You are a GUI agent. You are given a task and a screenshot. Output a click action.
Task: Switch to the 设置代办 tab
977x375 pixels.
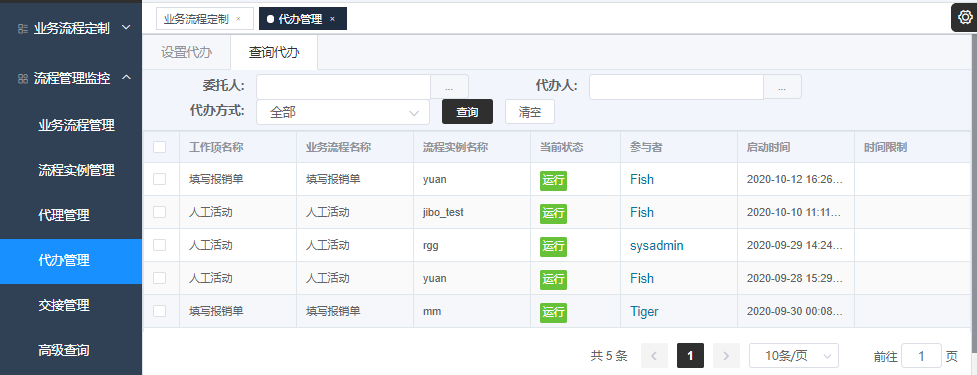click(186, 52)
